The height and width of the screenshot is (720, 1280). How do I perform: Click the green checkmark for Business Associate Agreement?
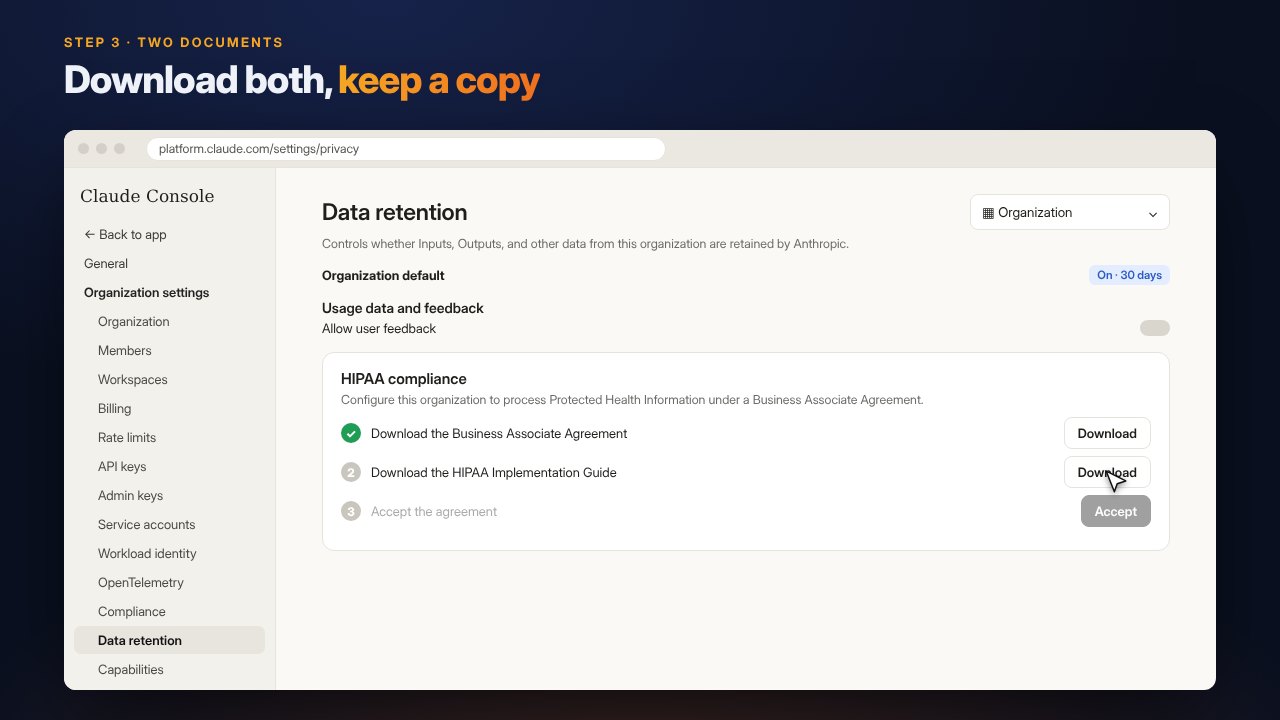[x=351, y=433]
